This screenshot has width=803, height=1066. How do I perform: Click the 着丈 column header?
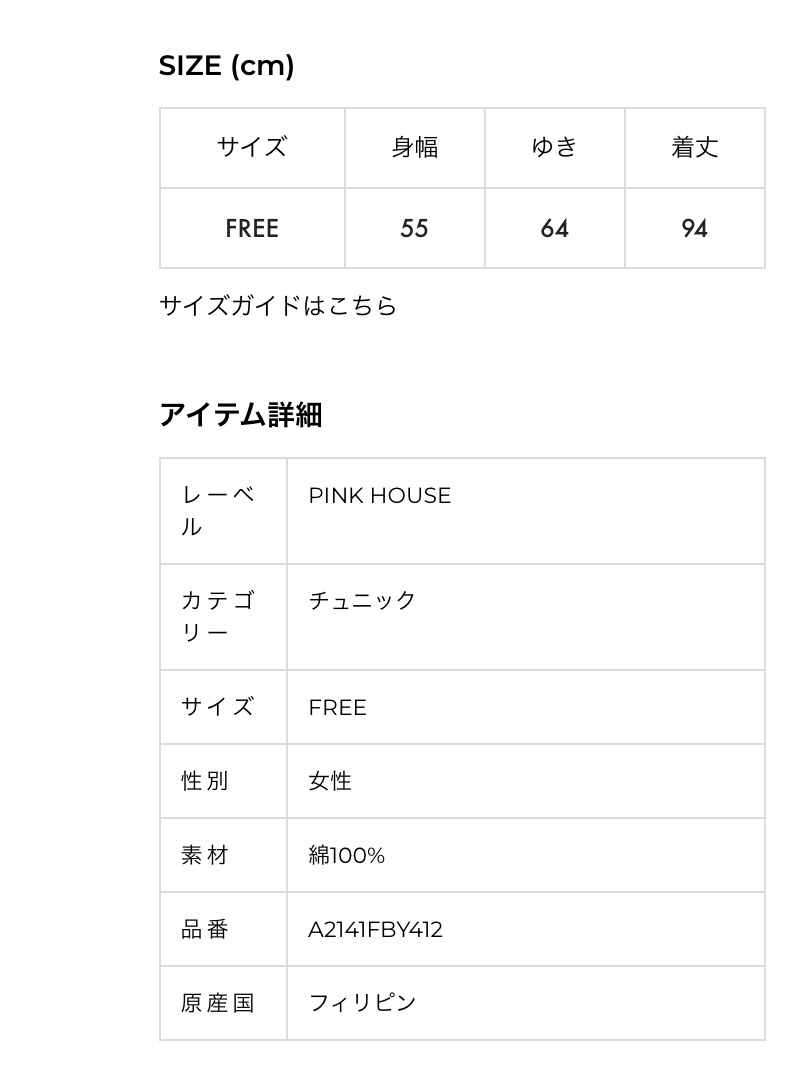click(694, 148)
